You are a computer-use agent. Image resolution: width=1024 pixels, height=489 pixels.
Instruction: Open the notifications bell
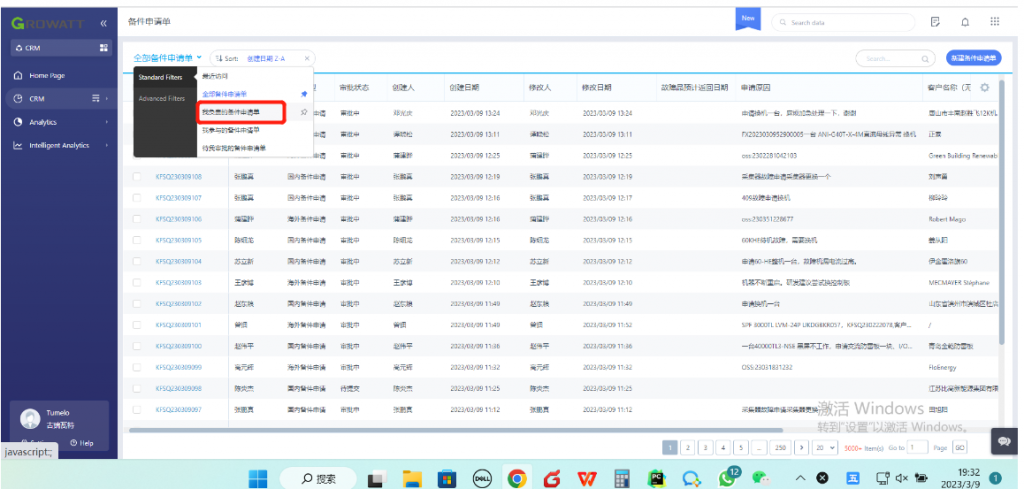click(965, 22)
